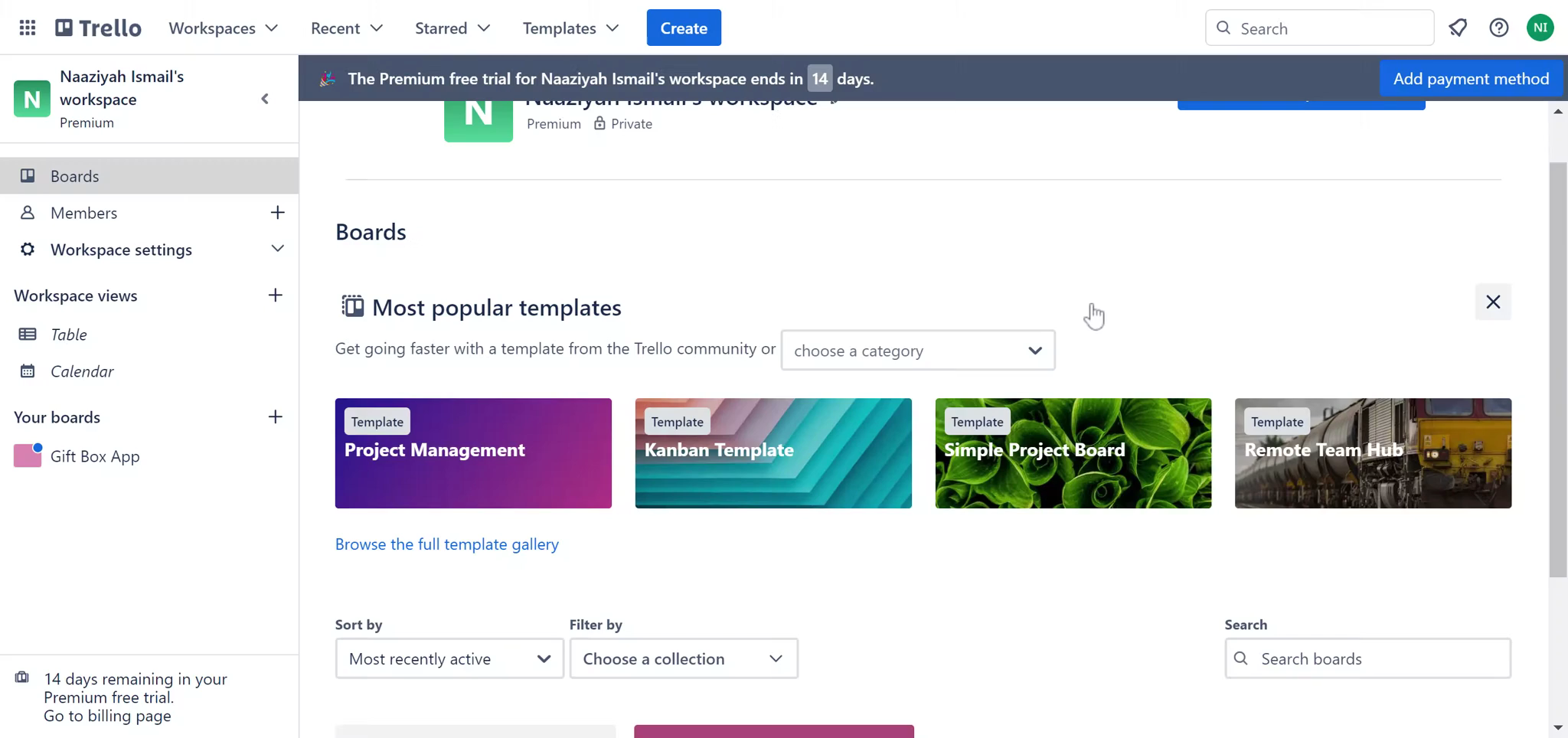Click the Members person icon
Screen dimensions: 1568x738
pyautogui.click(x=28, y=213)
